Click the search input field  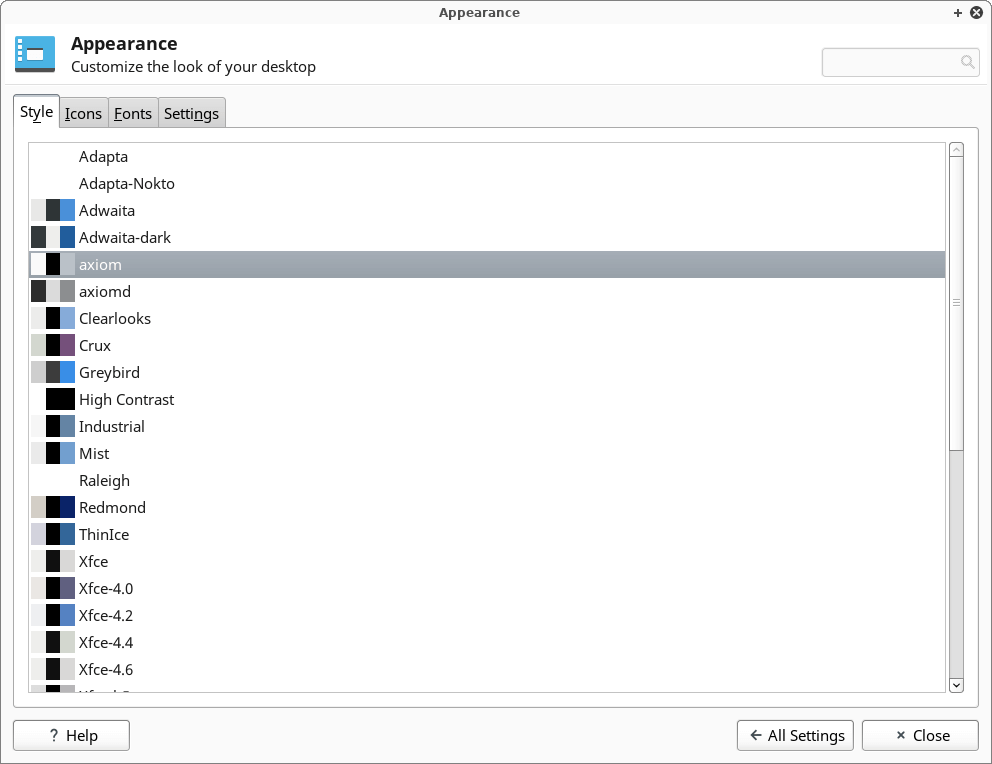tap(890, 62)
